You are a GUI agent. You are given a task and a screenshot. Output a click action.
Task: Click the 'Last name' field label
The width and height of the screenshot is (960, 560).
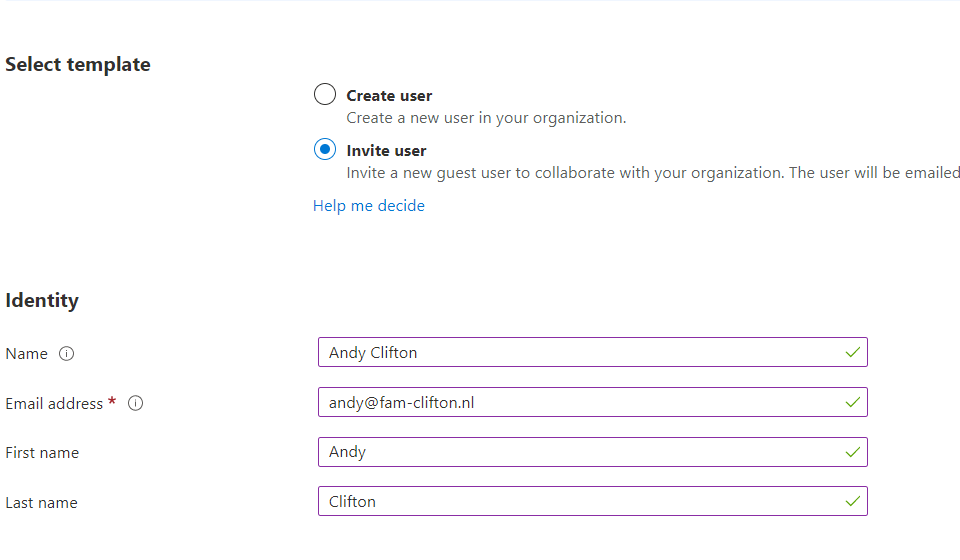pos(41,503)
